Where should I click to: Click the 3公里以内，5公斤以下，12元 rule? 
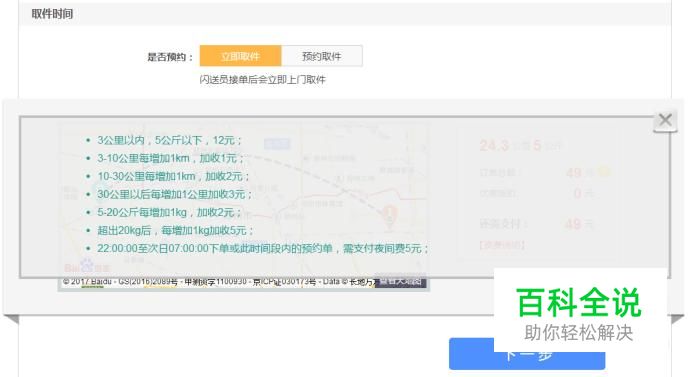tap(169, 140)
